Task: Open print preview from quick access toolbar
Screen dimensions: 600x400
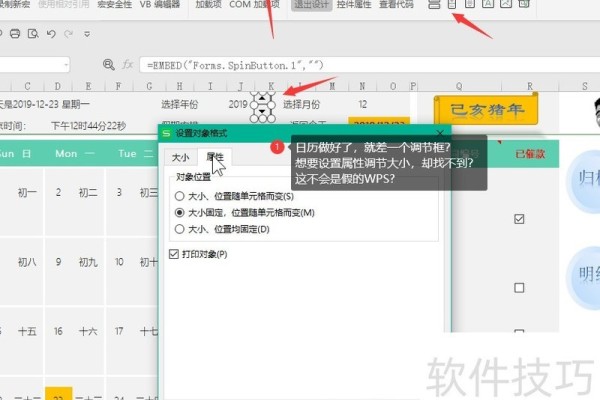Action: [x=33, y=34]
